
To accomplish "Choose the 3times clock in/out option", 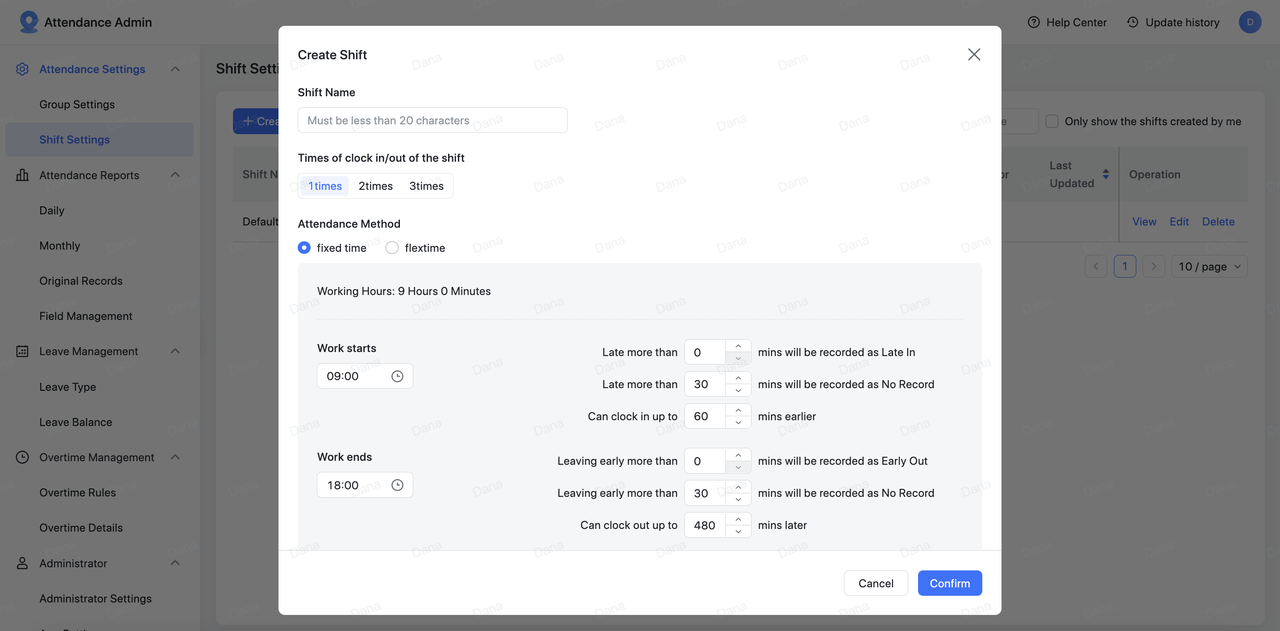I will point(426,186).
